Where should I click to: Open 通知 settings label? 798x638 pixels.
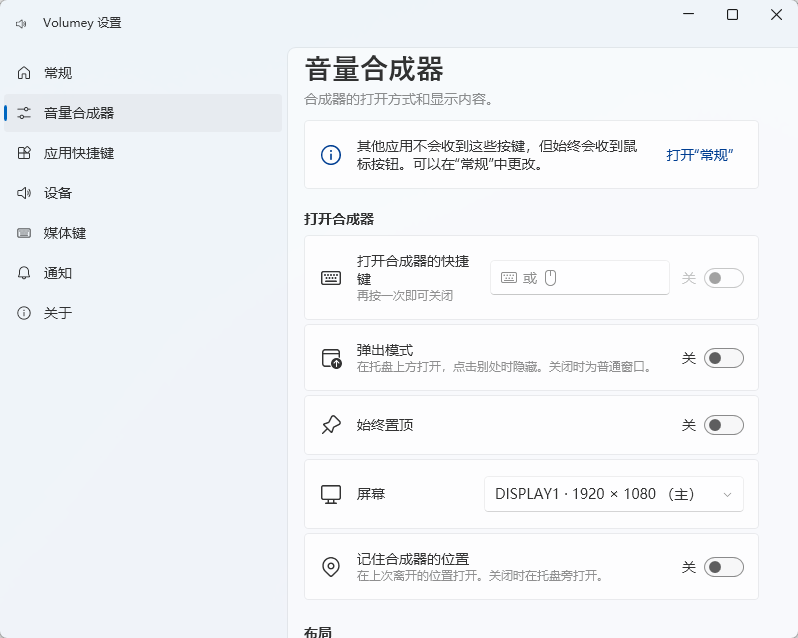coord(58,273)
